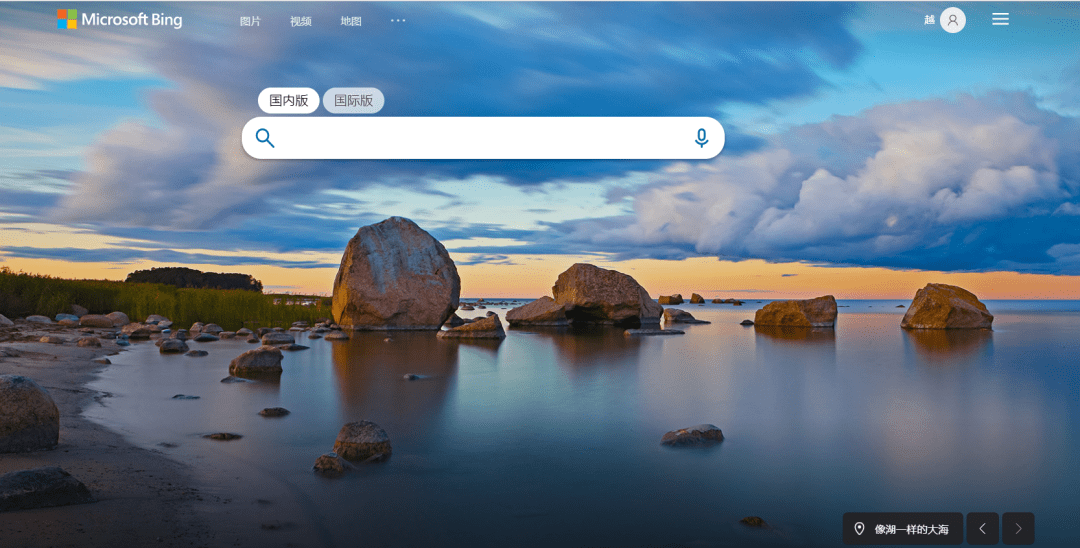Open the 像湖一样的大海 image info link

click(x=911, y=529)
